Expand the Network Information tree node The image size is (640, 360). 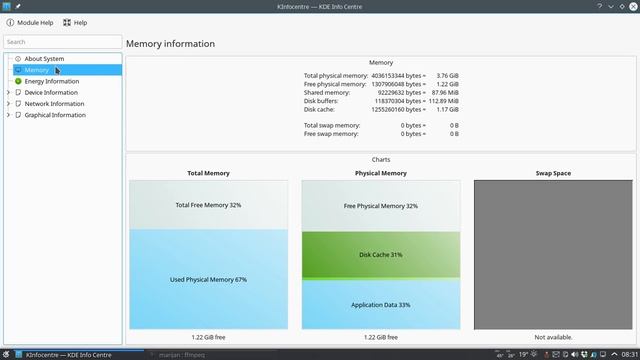click(8, 104)
